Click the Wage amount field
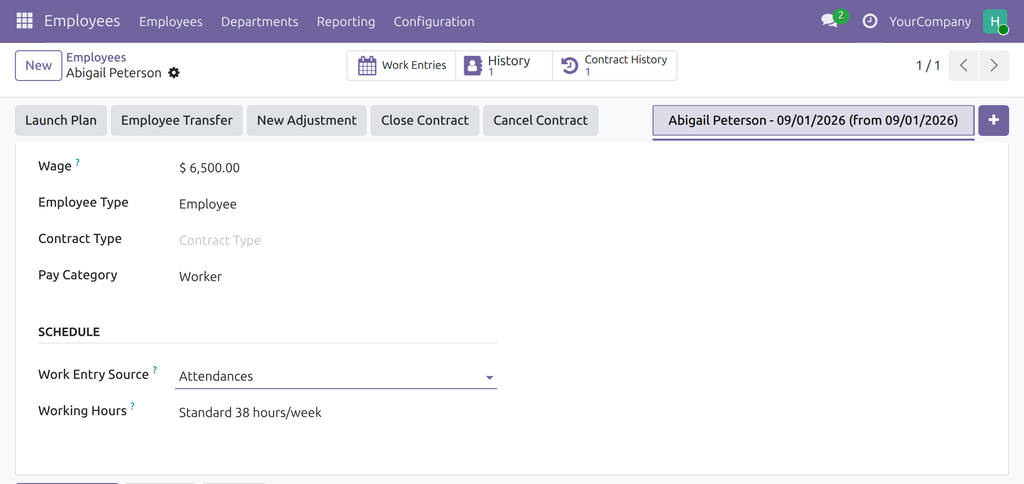Image resolution: width=1024 pixels, height=484 pixels. (x=338, y=168)
